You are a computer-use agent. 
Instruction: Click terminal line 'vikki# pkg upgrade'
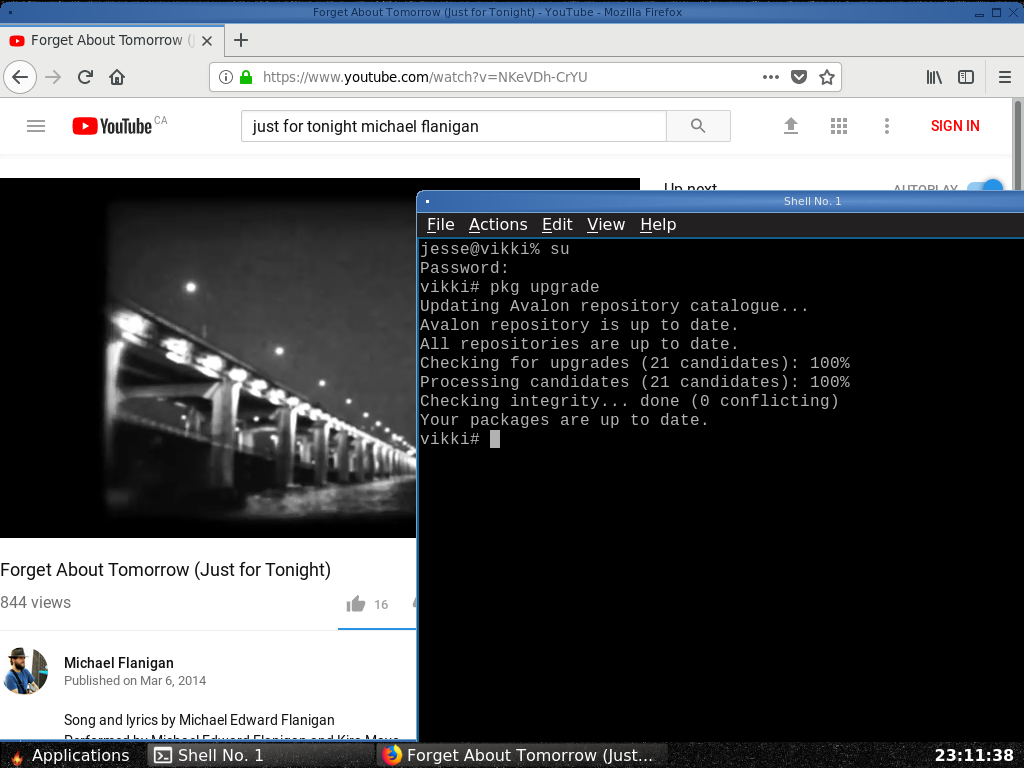[x=509, y=287]
